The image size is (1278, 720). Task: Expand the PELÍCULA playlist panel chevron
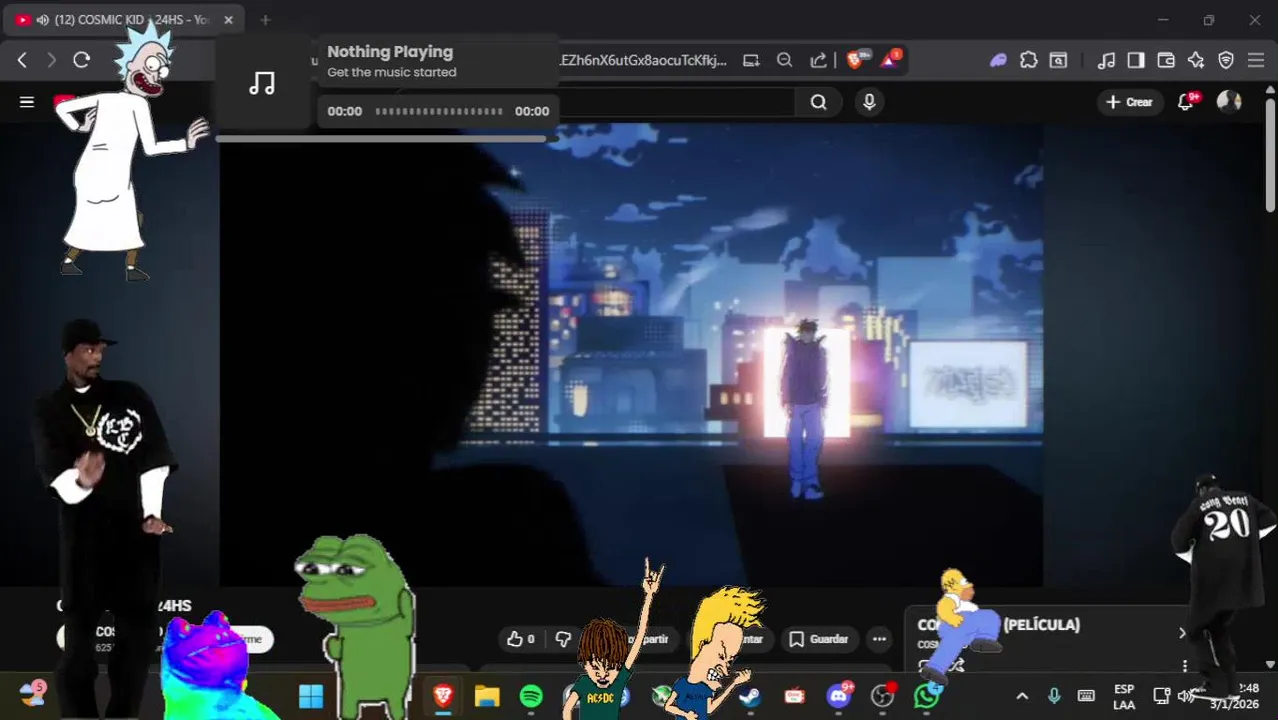coord(1182,632)
